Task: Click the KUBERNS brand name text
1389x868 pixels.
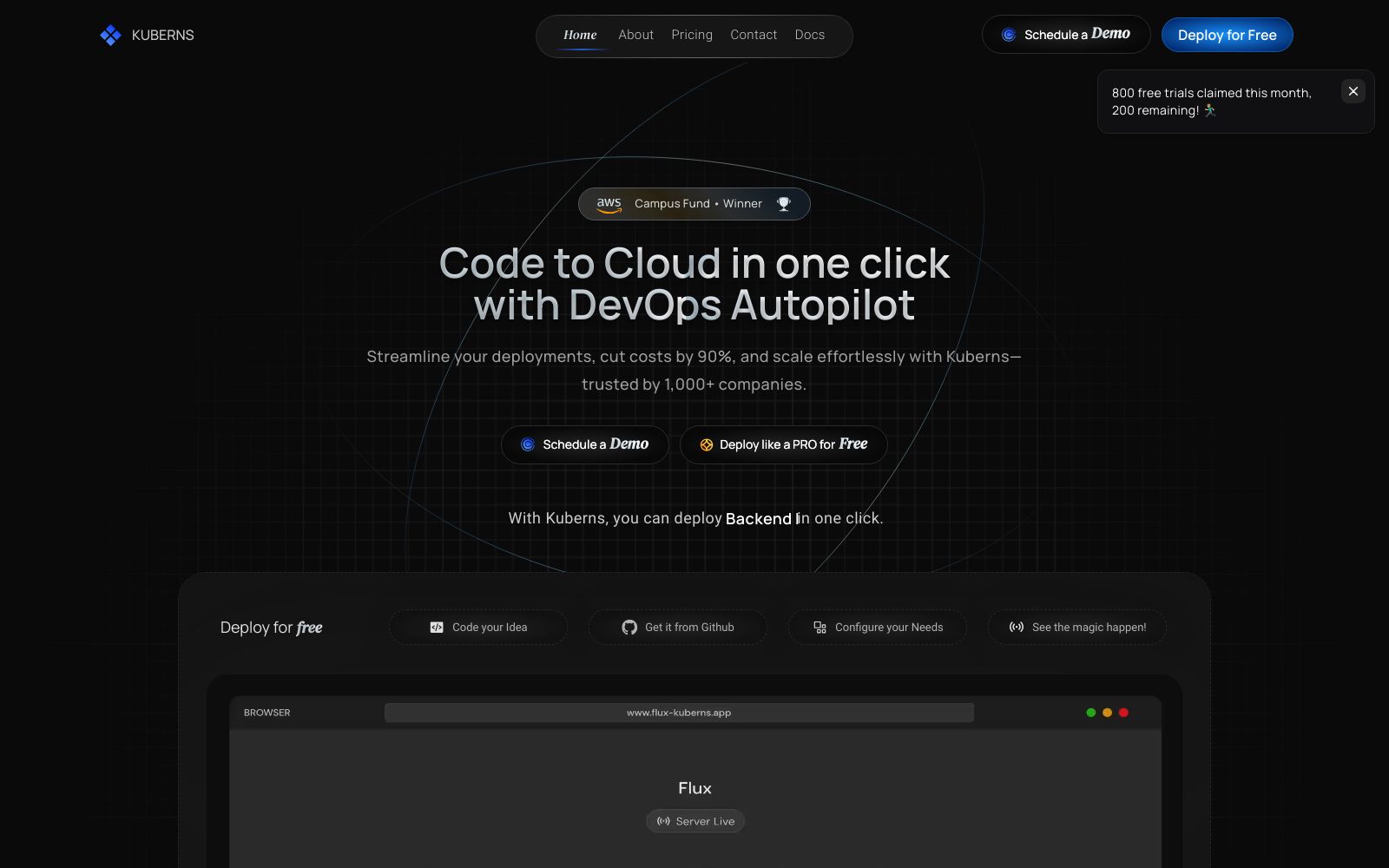Action: [x=162, y=36]
